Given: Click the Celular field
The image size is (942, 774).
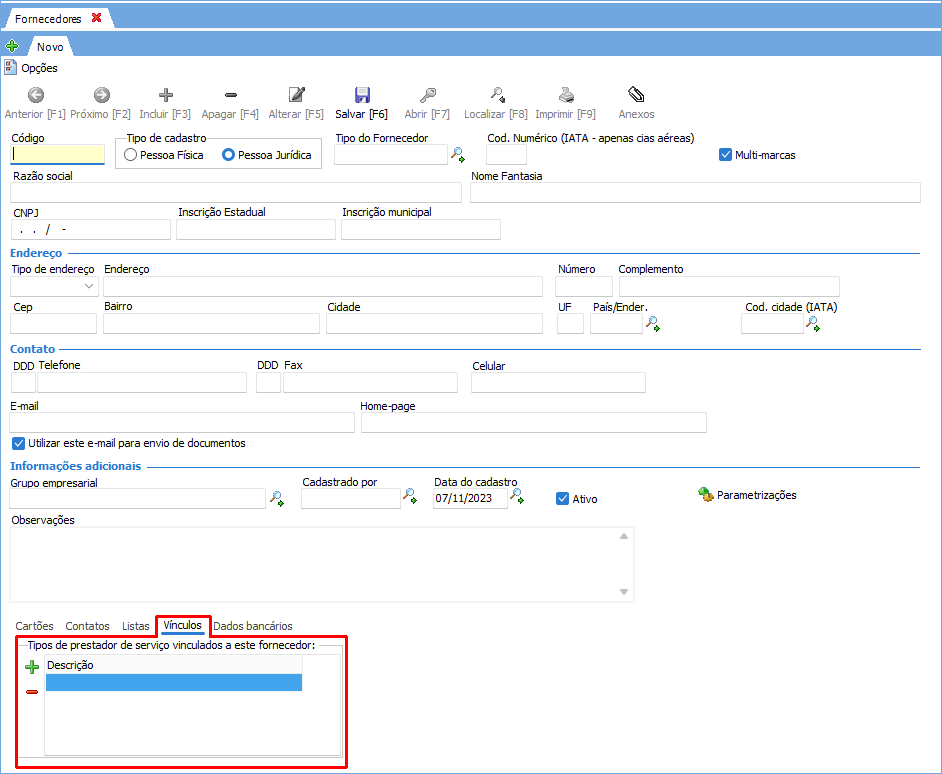Looking at the screenshot, I should click(x=558, y=382).
